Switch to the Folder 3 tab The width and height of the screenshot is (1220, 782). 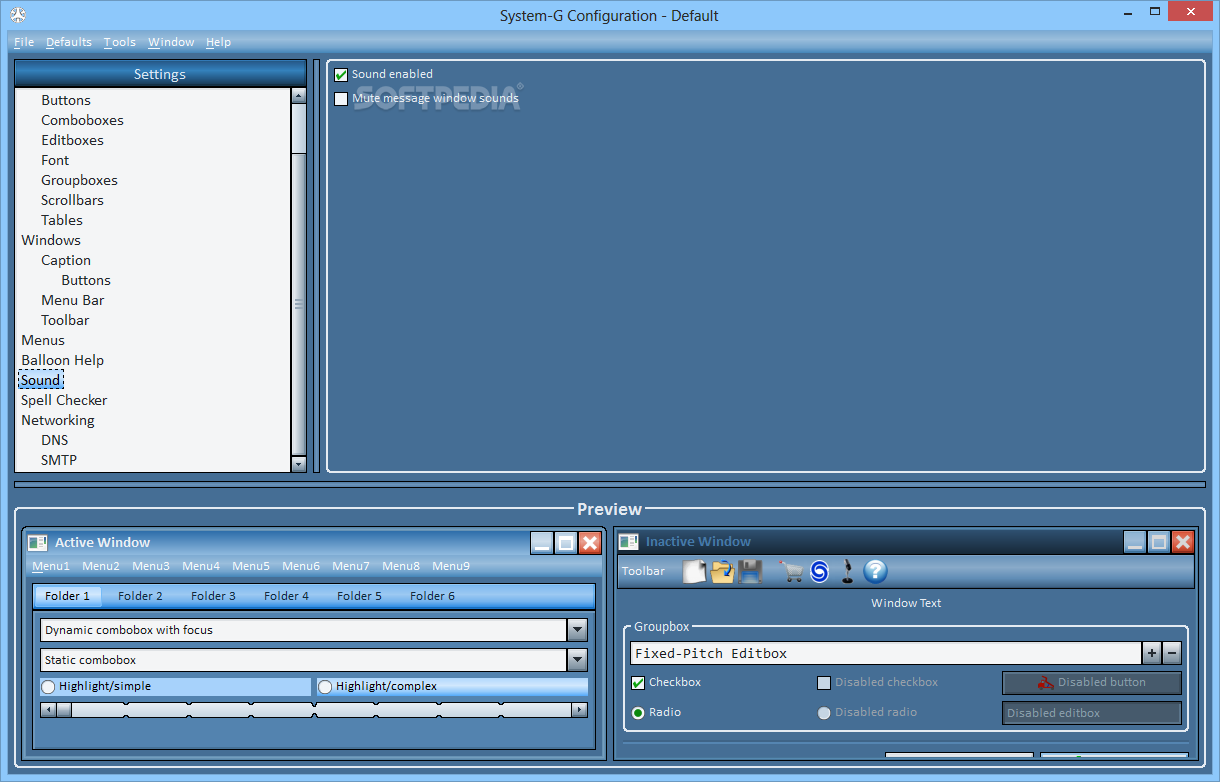tap(213, 596)
